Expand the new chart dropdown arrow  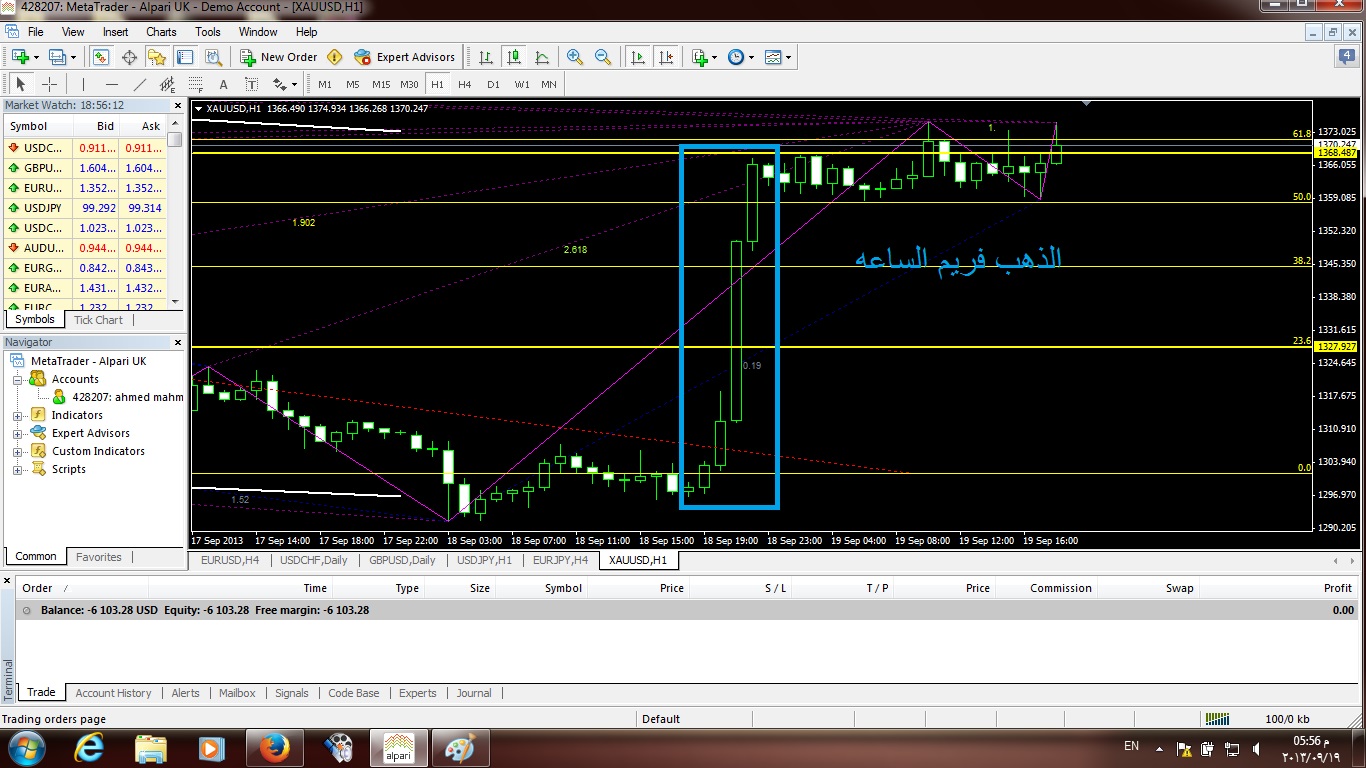(x=36, y=57)
